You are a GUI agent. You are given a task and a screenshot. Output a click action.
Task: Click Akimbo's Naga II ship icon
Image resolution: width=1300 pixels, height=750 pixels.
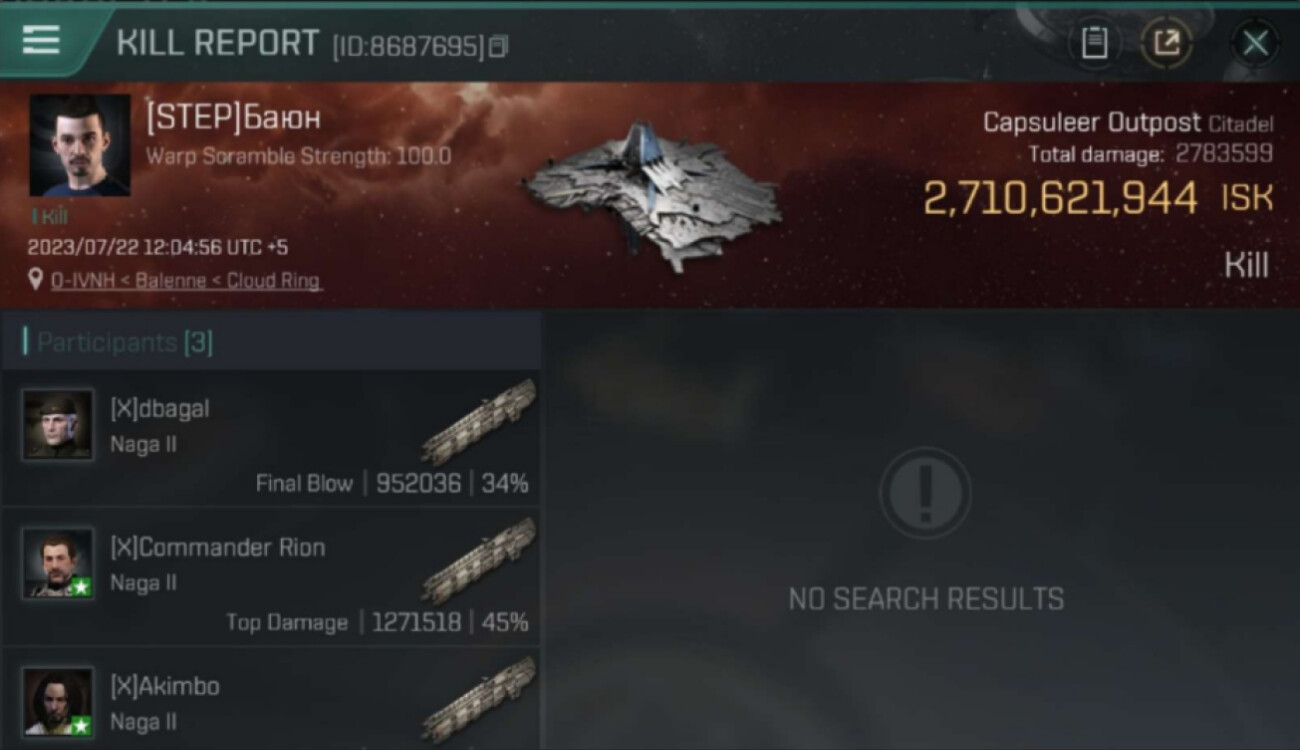point(478,699)
